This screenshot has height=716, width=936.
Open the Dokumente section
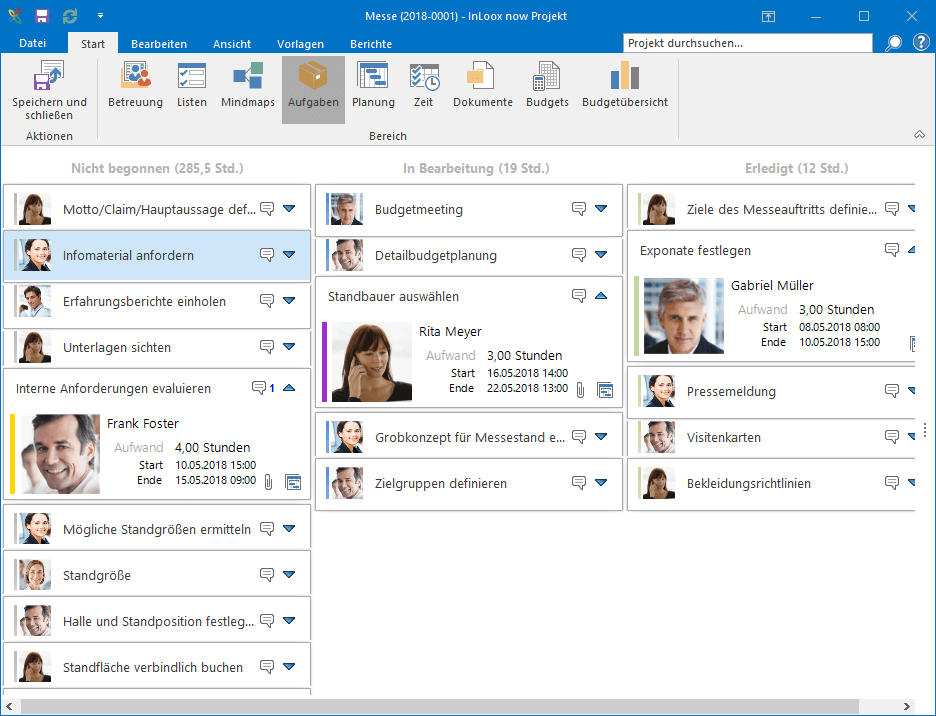point(482,85)
